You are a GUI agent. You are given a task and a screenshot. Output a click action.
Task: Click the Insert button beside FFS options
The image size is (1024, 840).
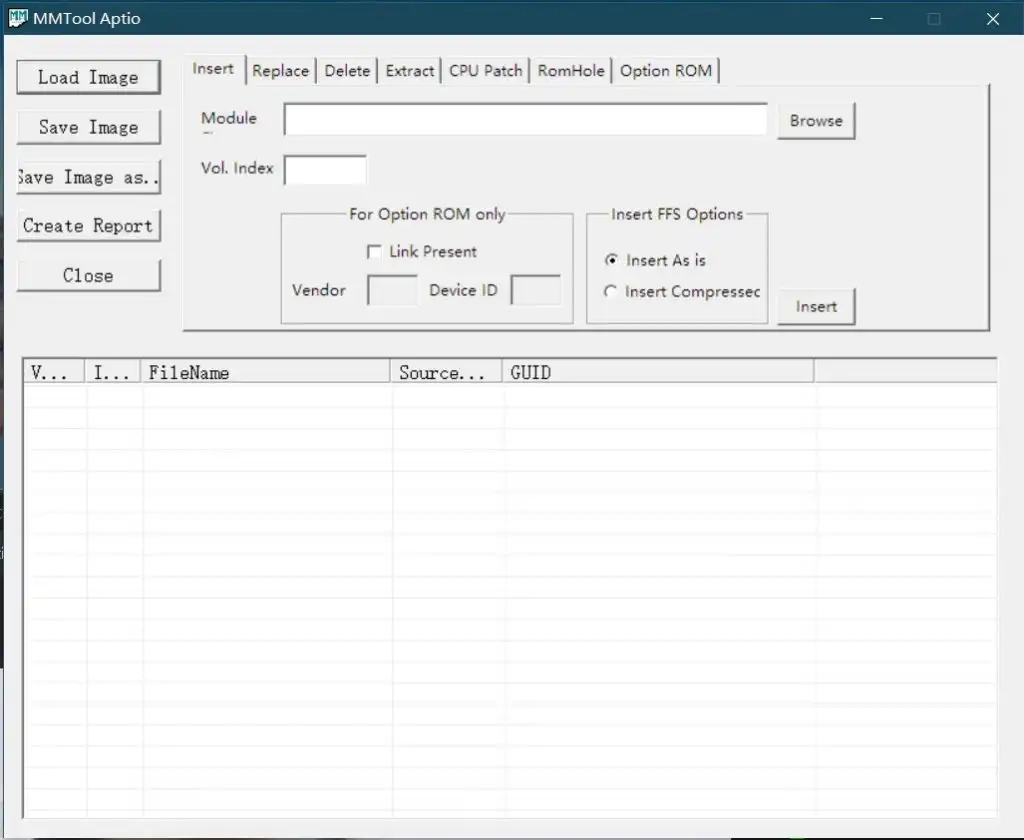click(x=816, y=307)
